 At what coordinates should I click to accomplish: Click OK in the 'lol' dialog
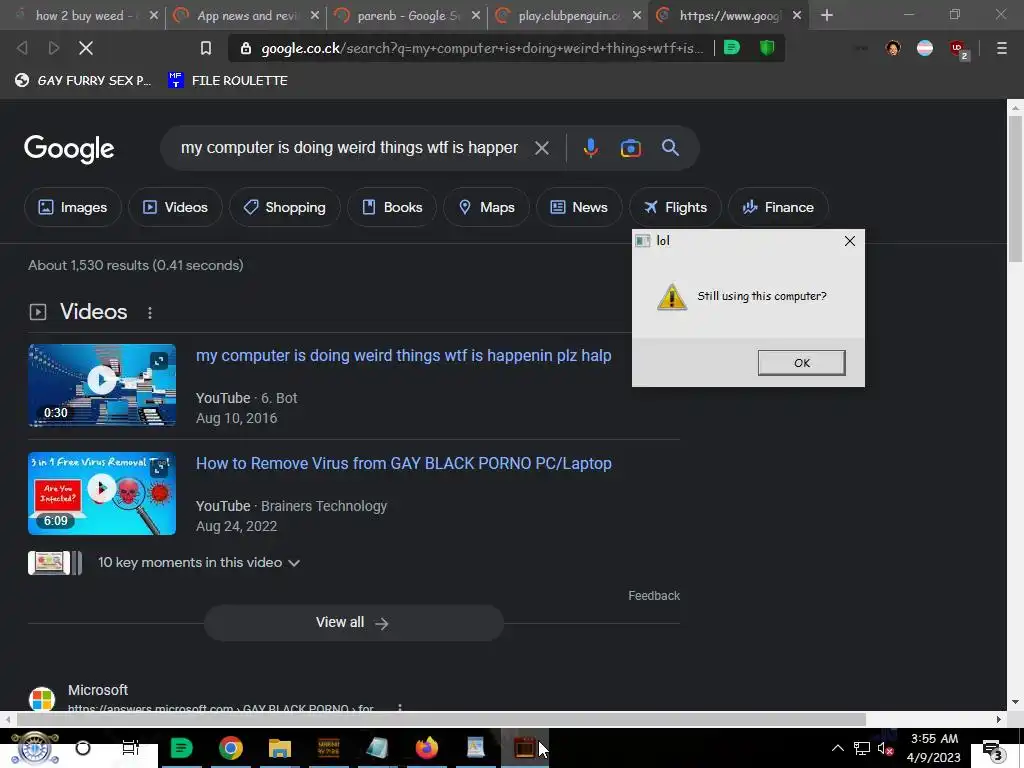click(x=801, y=363)
